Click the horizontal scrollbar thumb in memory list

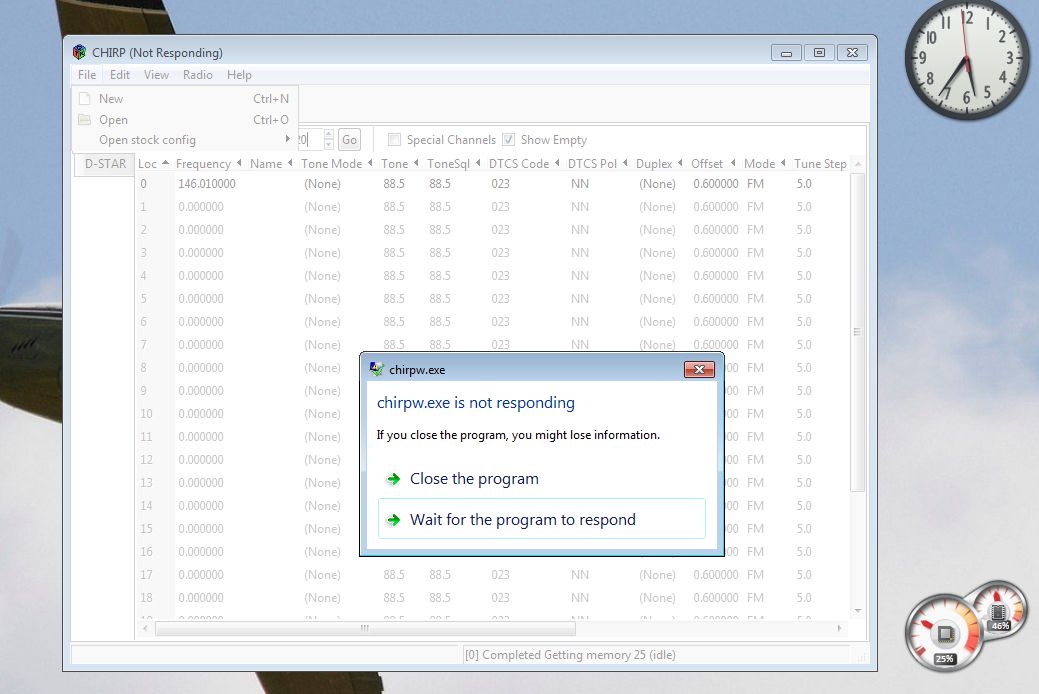pyautogui.click(x=364, y=628)
